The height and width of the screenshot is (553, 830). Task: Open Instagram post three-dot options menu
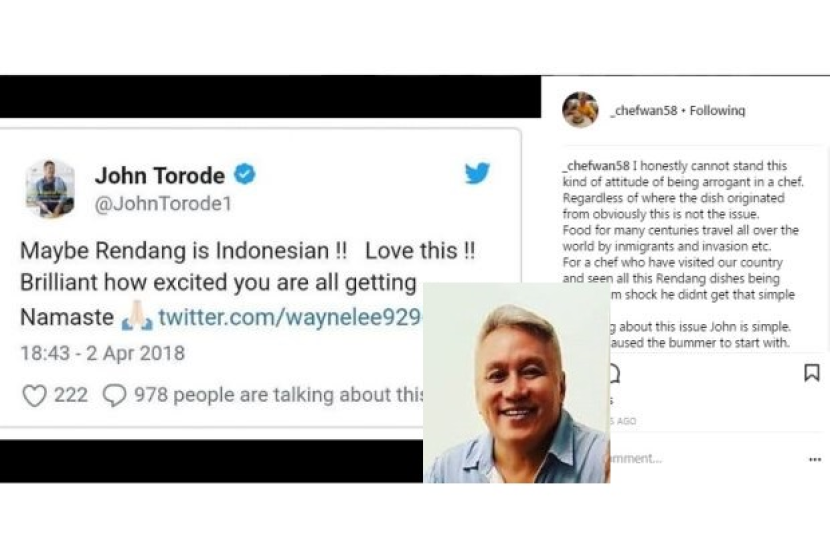click(x=815, y=459)
